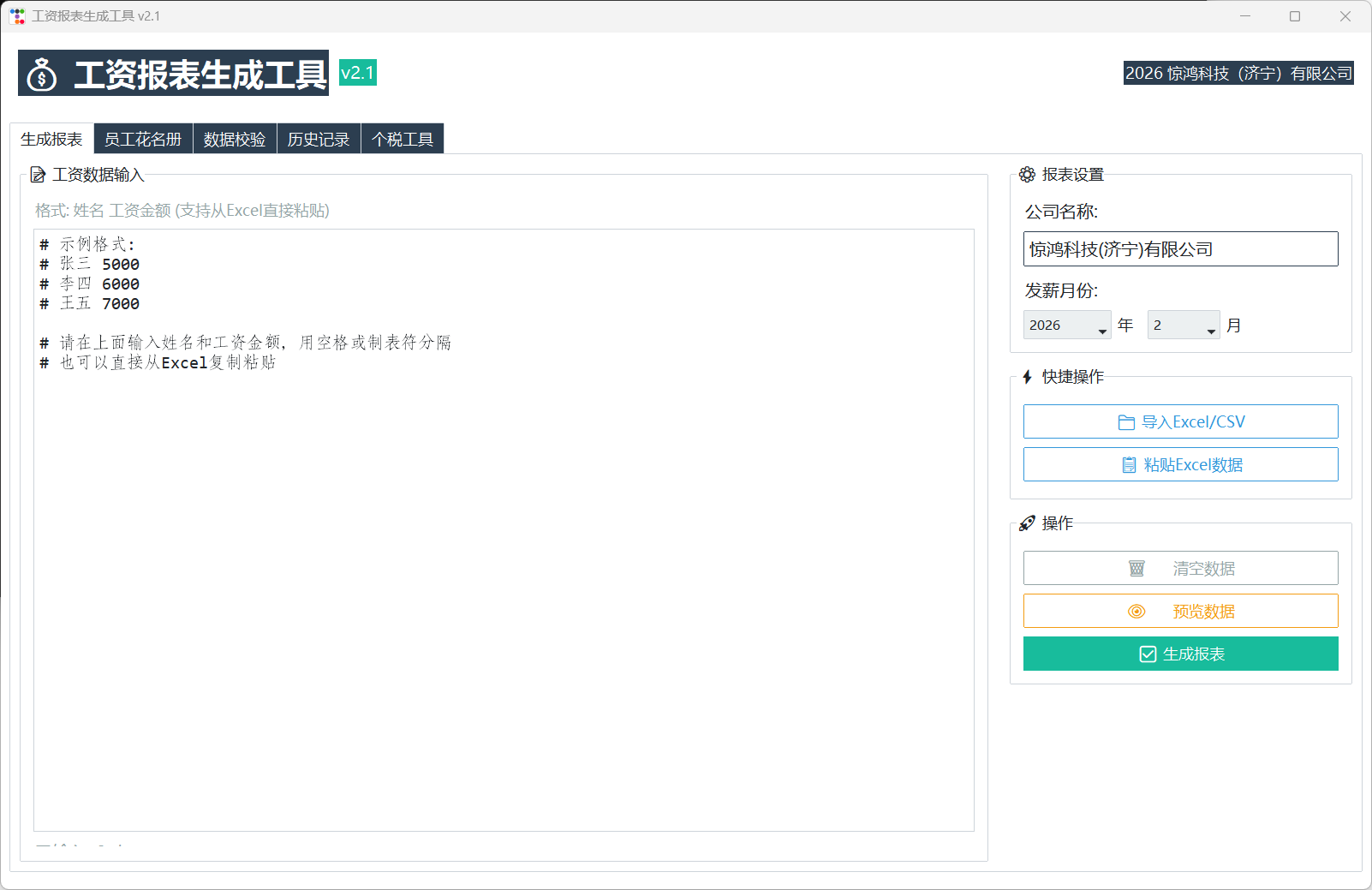Click the application icon in the title bar

pos(17,15)
